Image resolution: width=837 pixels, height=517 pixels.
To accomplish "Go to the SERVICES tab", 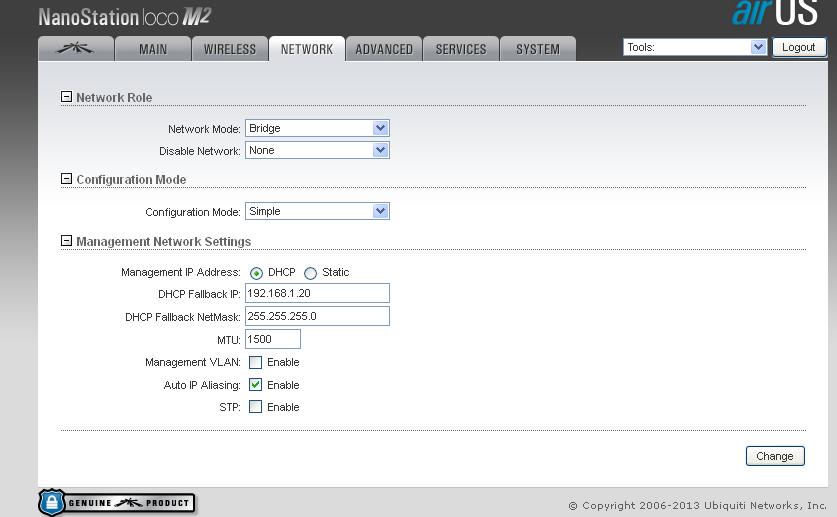I will [461, 49].
